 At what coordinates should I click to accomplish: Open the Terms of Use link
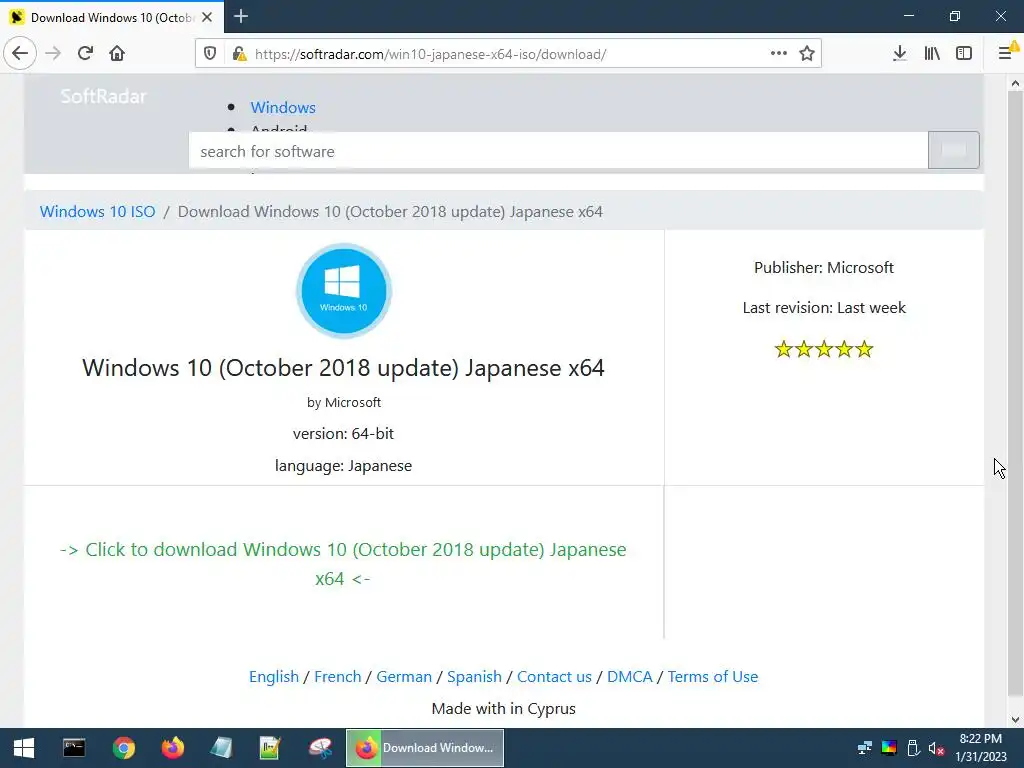(712, 677)
